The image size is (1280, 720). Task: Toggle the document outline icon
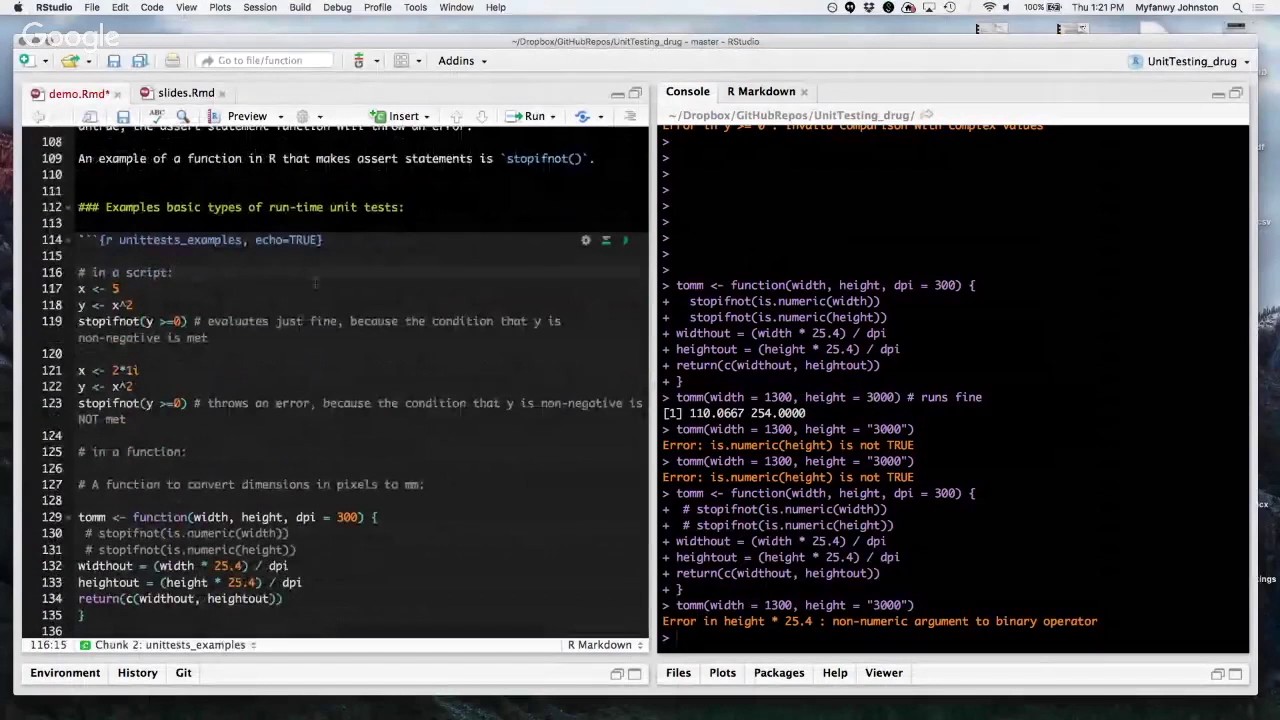(630, 117)
